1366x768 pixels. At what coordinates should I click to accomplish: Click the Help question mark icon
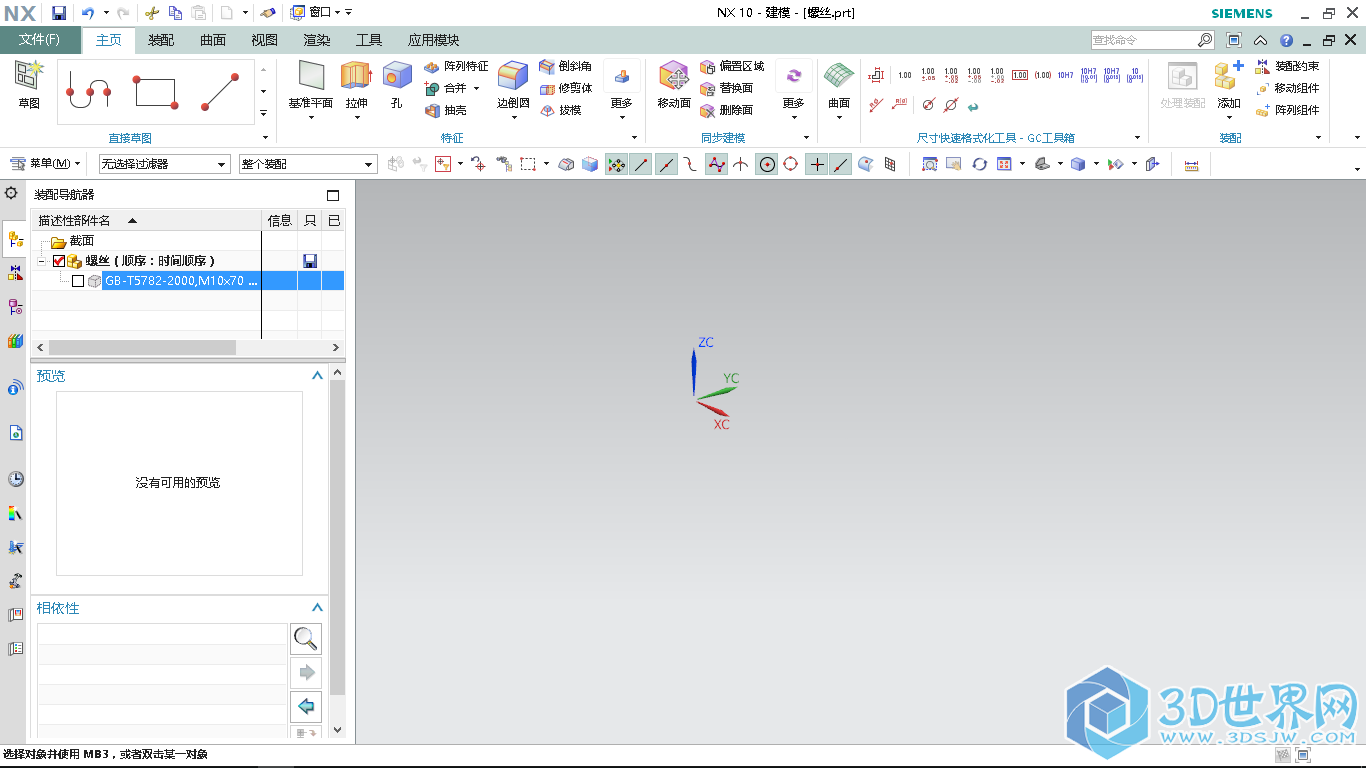coord(1286,41)
